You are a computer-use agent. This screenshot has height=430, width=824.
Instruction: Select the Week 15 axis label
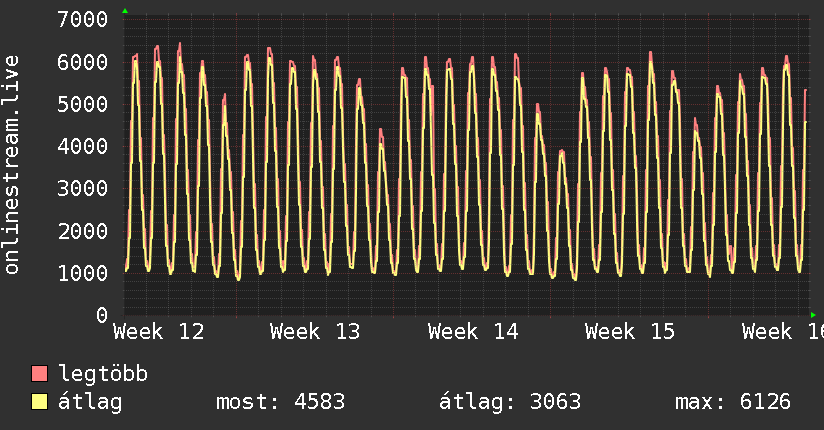pos(630,332)
